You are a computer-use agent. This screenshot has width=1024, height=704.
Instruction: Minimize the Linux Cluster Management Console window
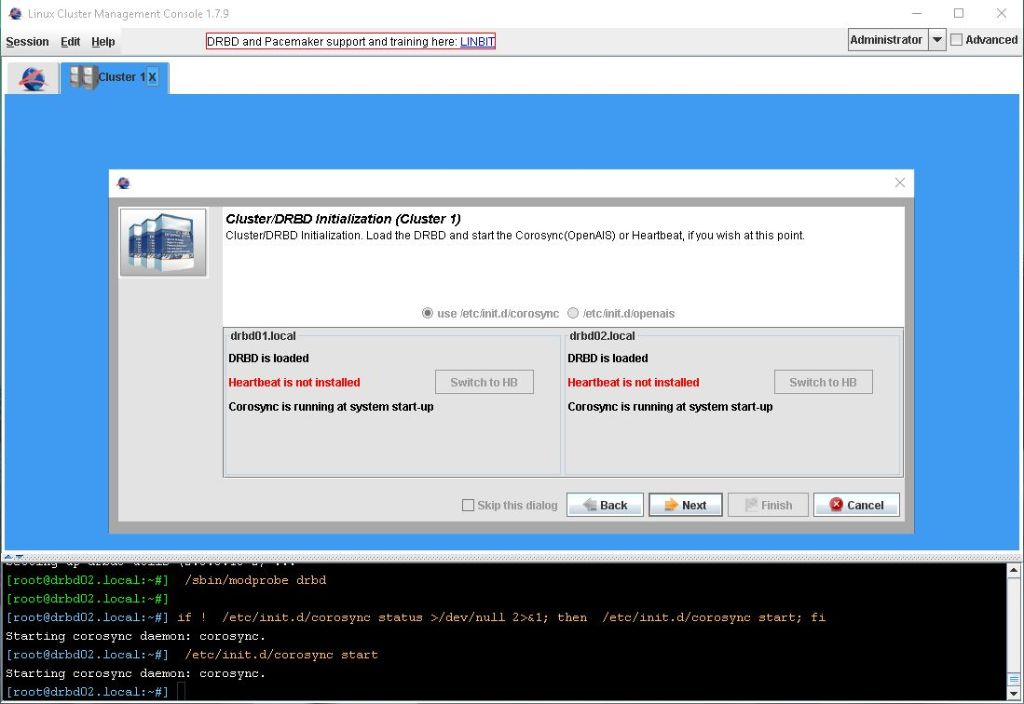pyautogui.click(x=917, y=13)
